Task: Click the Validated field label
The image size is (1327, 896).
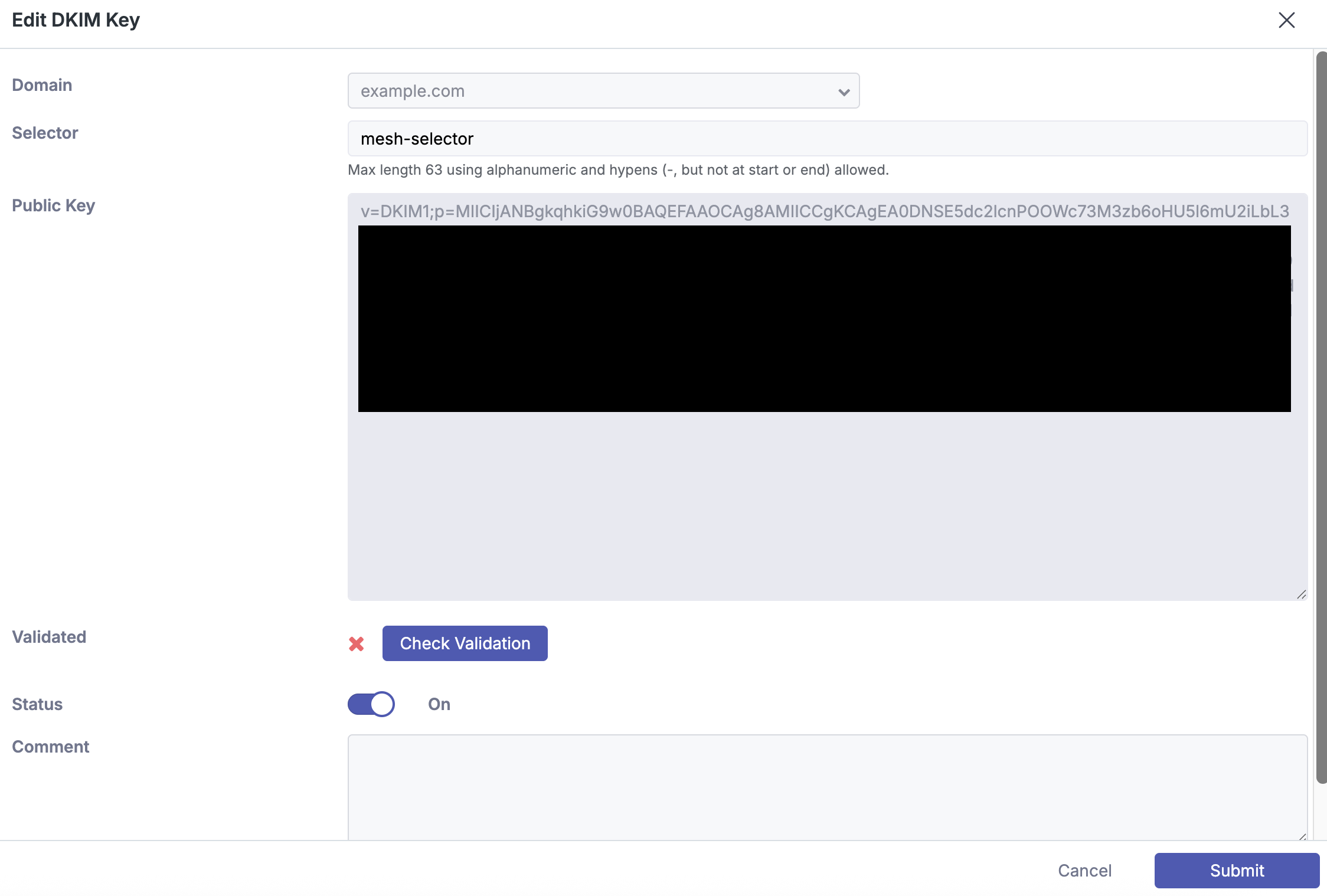Action: click(49, 637)
